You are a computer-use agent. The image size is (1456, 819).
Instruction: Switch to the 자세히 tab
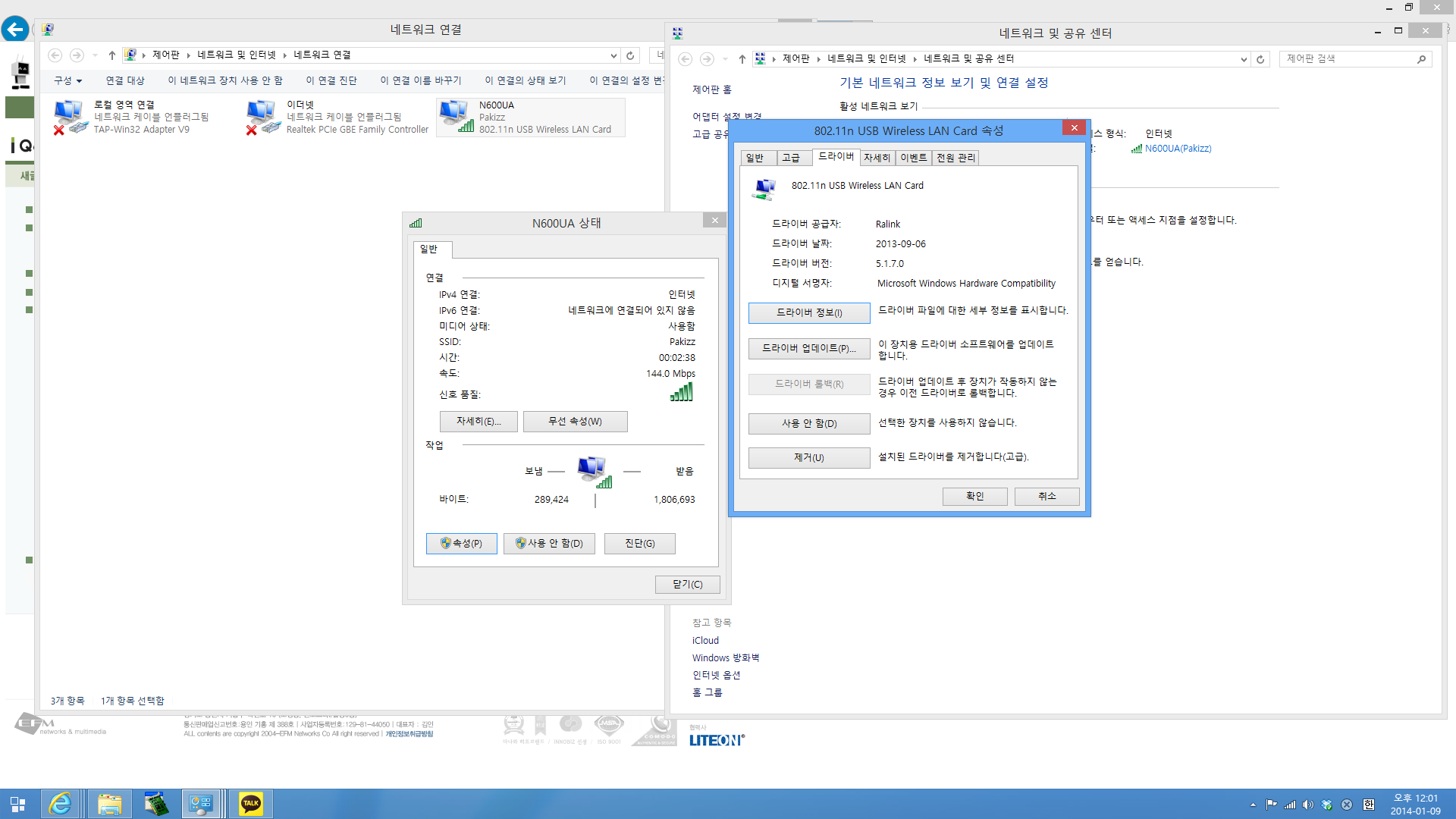(877, 158)
